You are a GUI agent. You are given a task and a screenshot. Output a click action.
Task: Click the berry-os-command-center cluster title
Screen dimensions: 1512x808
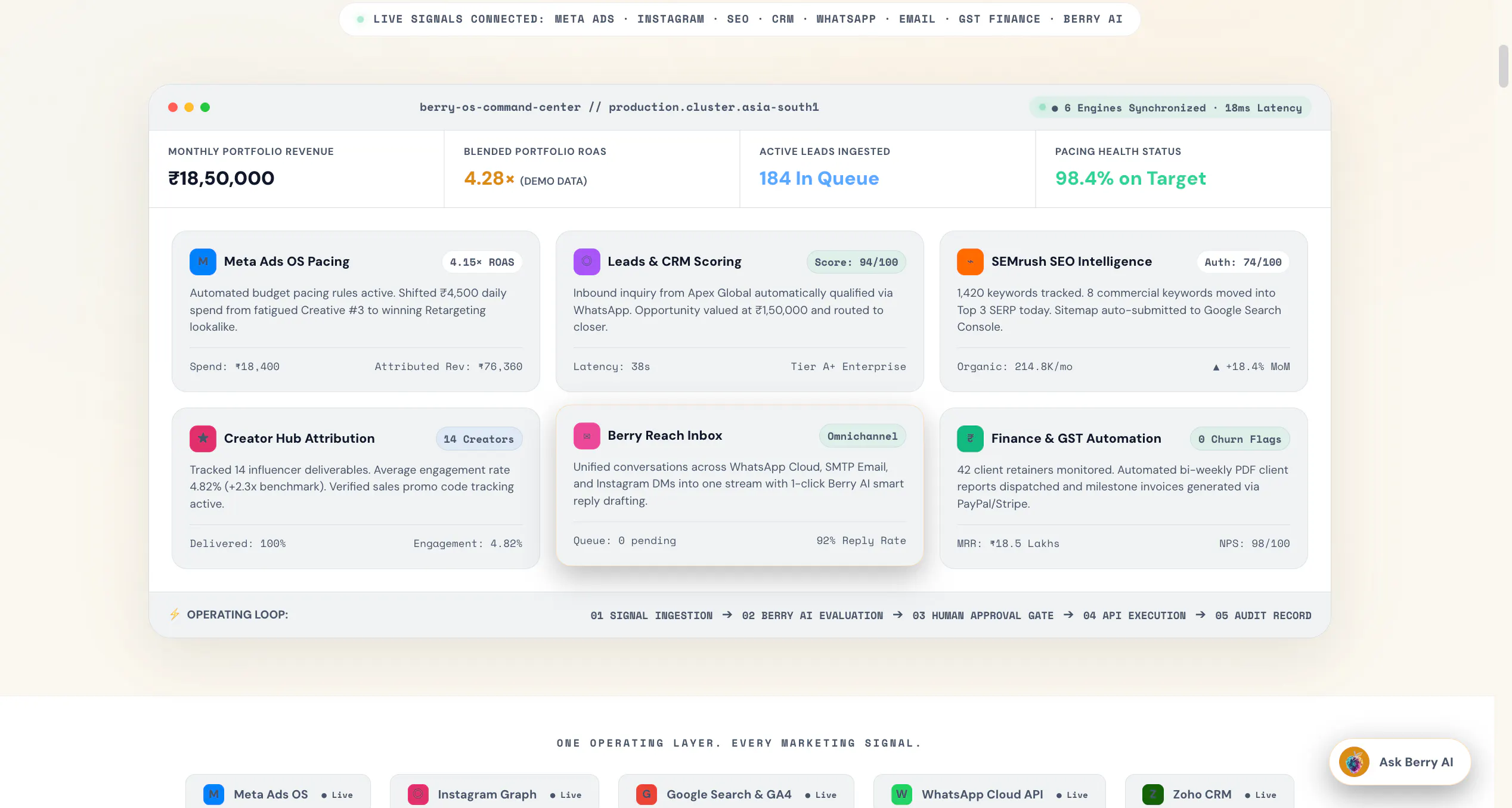pyautogui.click(x=619, y=107)
